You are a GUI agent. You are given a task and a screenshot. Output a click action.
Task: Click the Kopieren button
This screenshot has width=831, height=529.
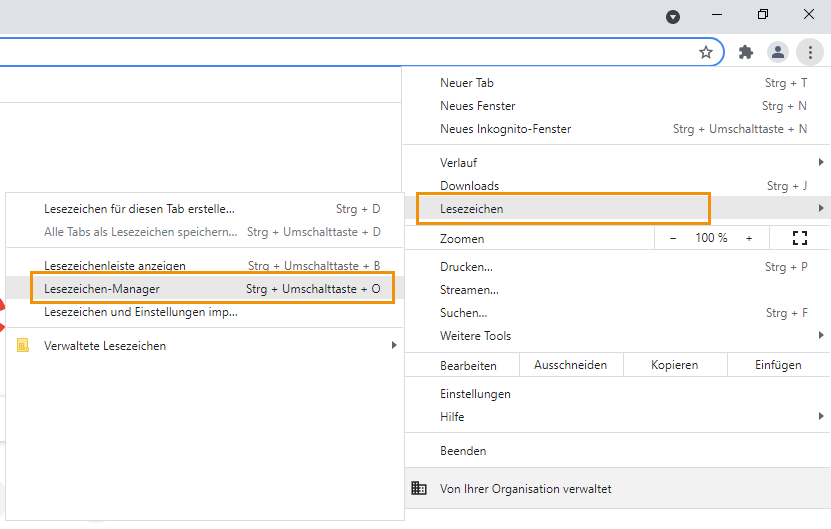pos(675,365)
